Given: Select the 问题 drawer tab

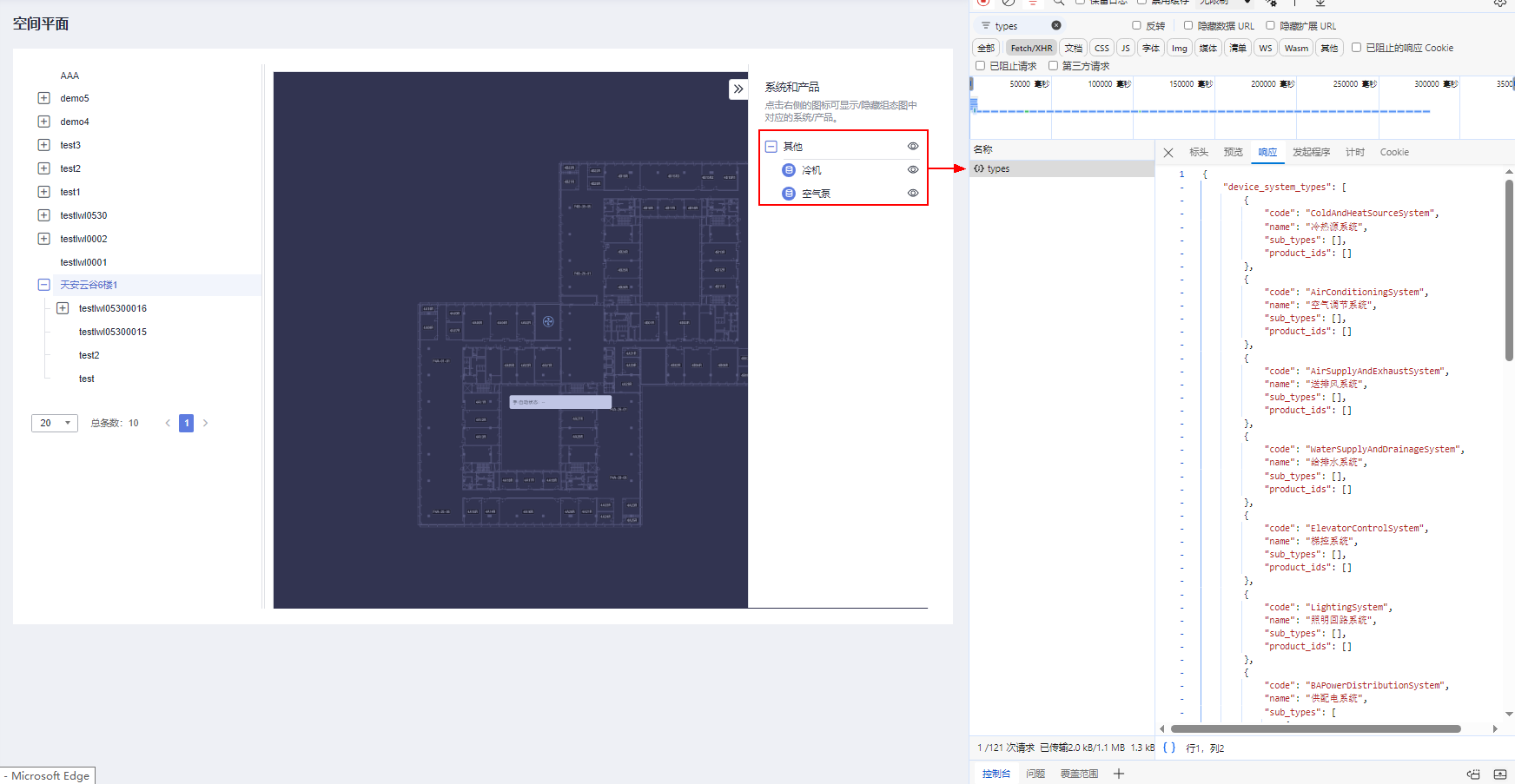Looking at the screenshot, I should pyautogui.click(x=1035, y=774).
